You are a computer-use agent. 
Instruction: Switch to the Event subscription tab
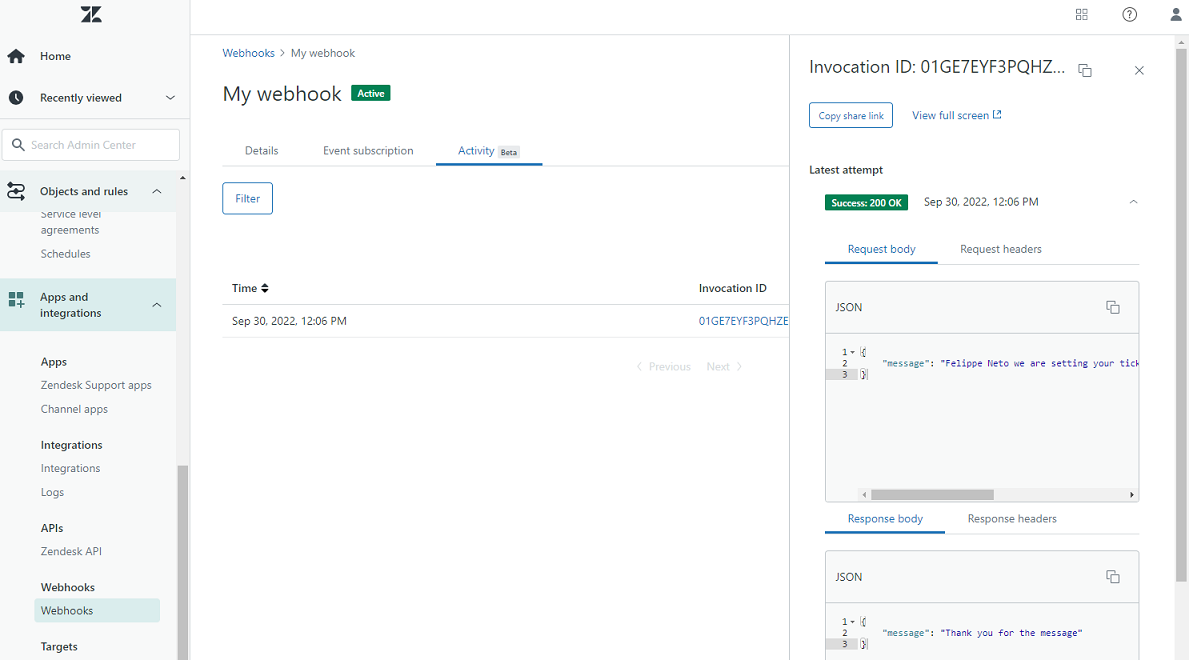click(x=368, y=150)
